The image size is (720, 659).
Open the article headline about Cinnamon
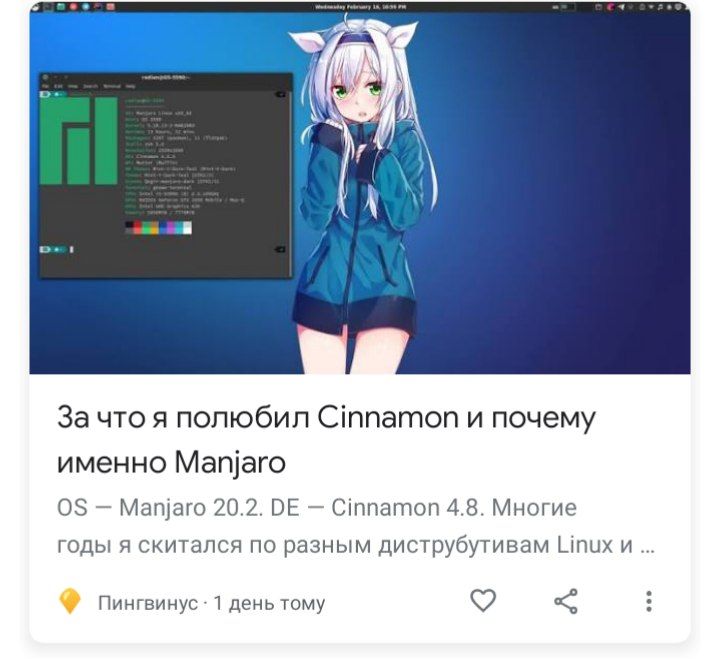coord(326,440)
